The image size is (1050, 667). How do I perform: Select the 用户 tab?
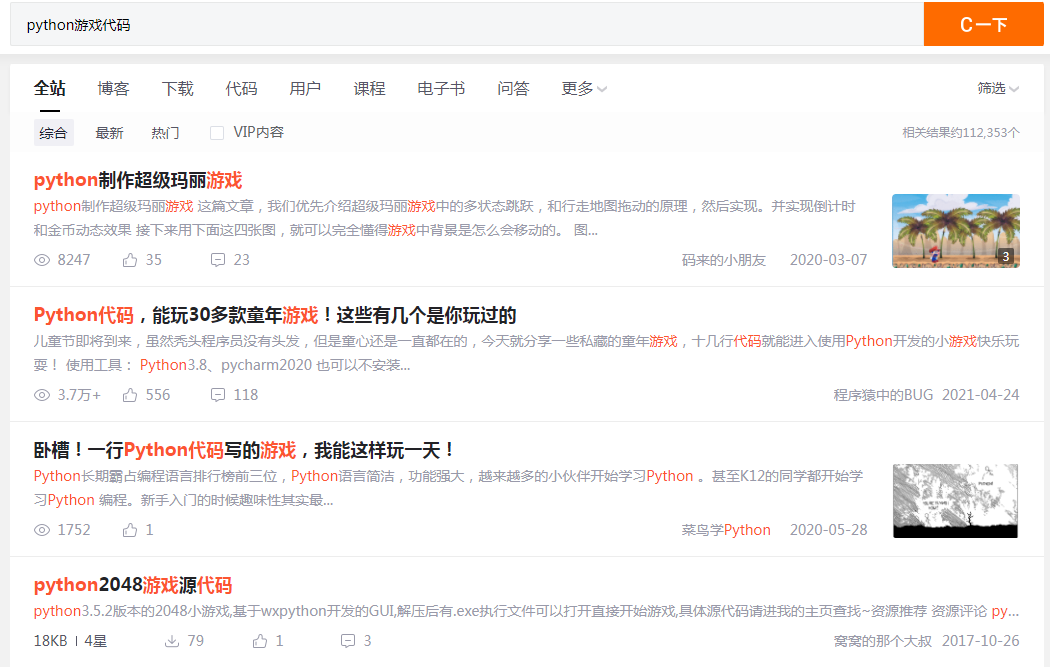(x=305, y=88)
